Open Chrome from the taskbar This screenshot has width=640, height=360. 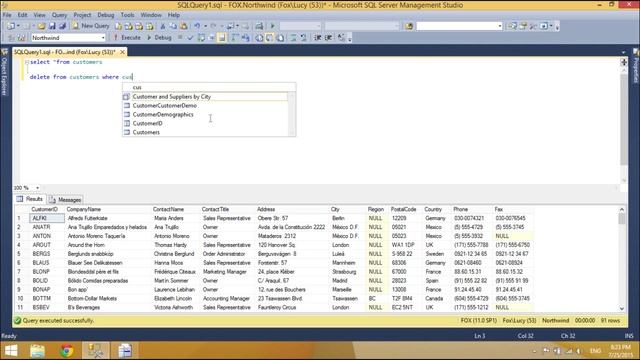coord(67,351)
